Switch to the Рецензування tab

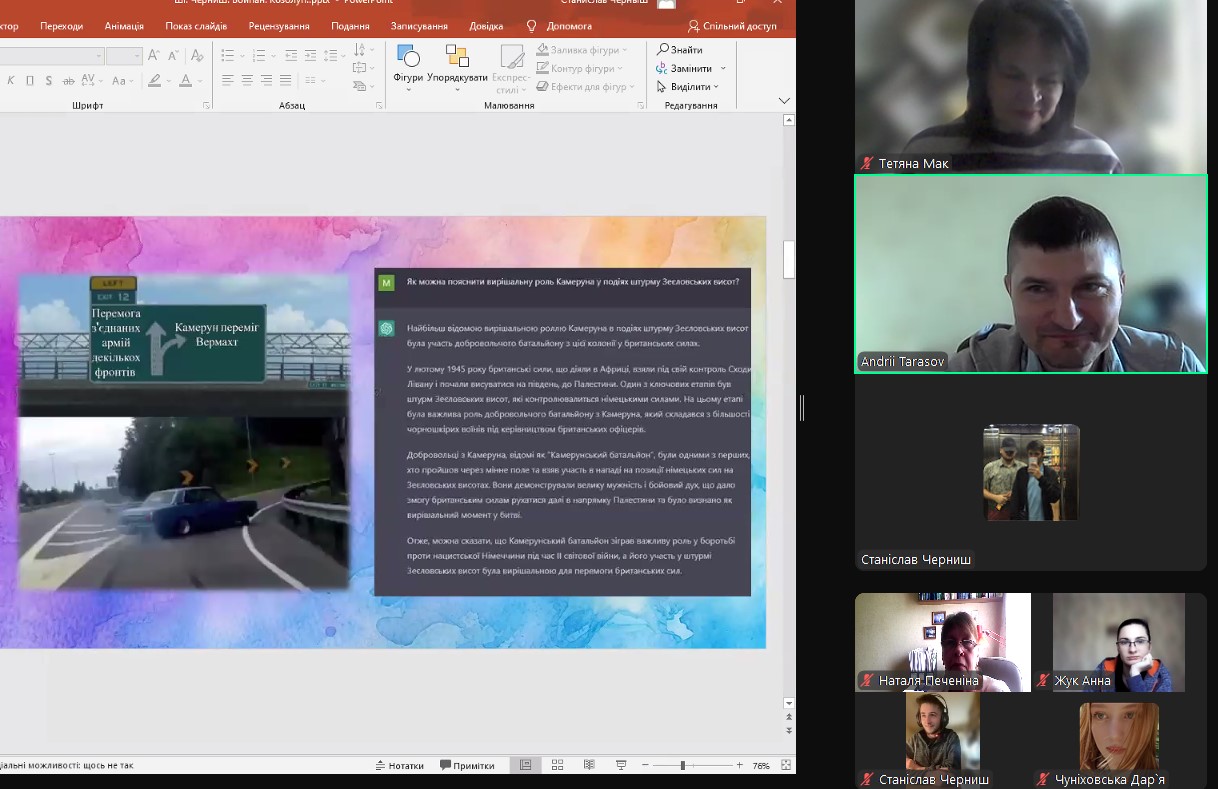279,26
